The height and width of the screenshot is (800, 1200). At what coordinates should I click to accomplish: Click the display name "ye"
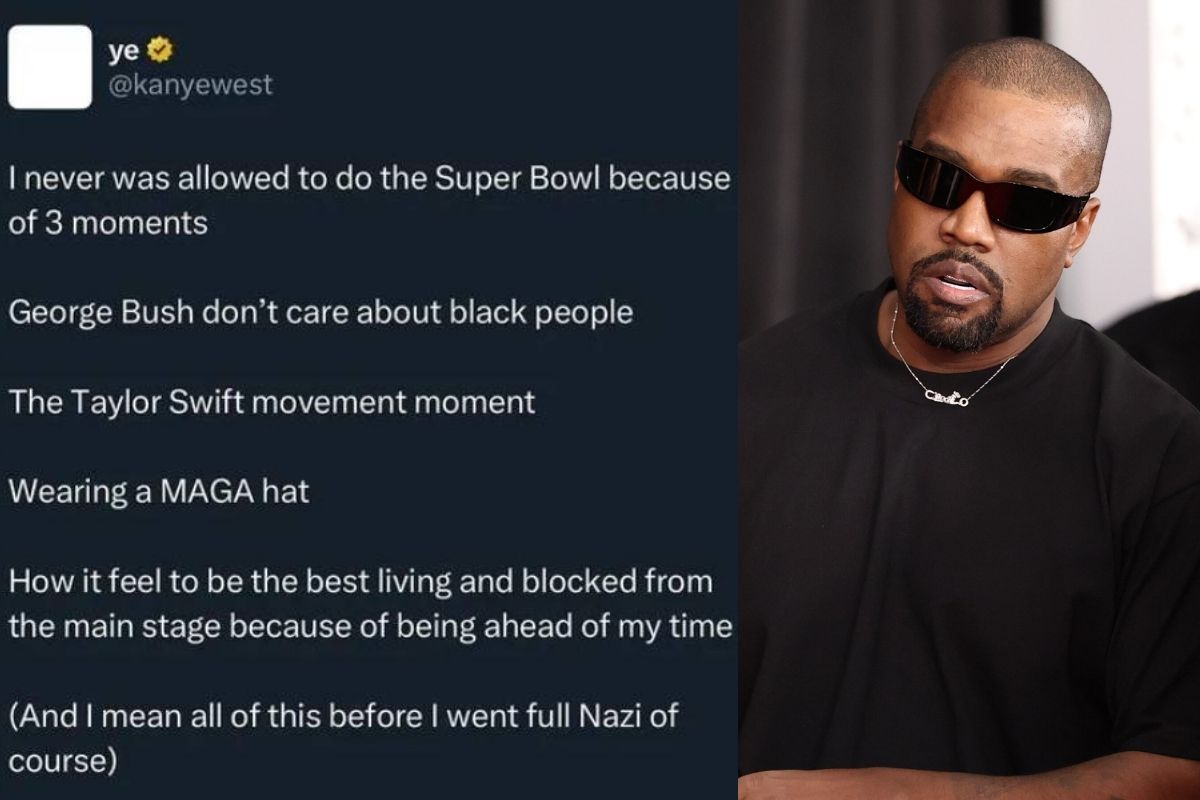(123, 50)
